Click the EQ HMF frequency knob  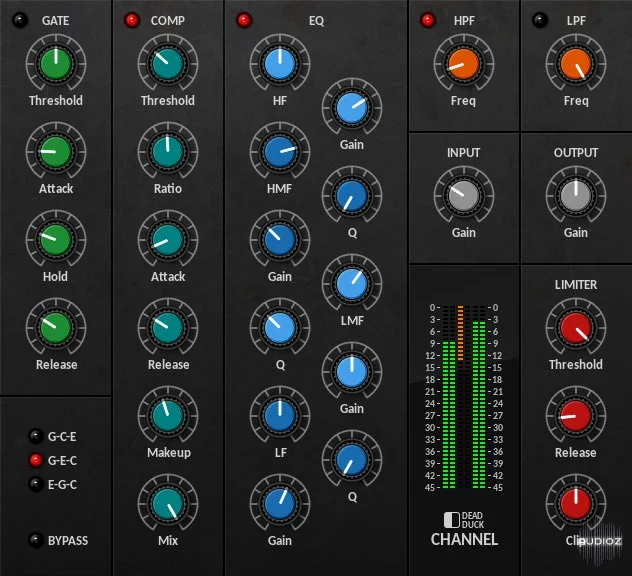point(280,152)
